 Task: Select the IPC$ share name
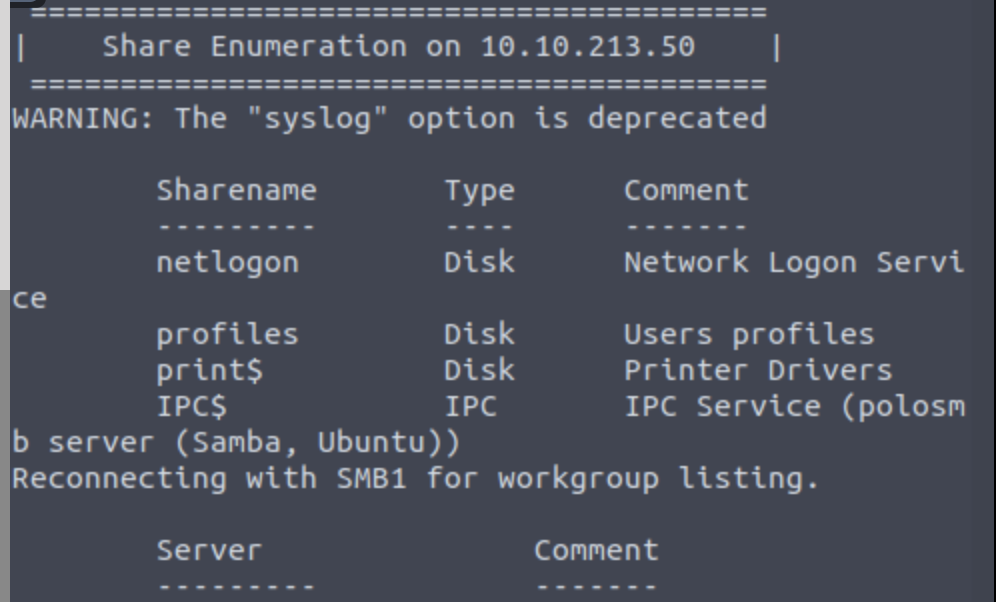click(191, 406)
